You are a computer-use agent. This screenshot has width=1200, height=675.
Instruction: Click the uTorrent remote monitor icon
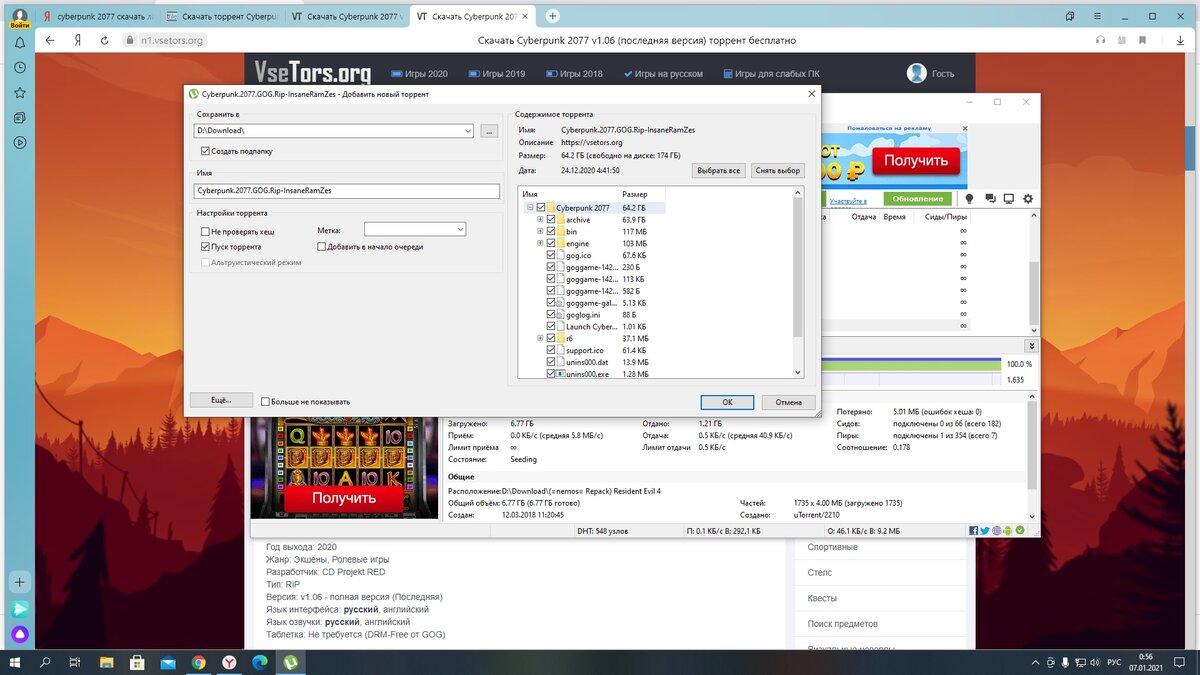(x=1009, y=199)
